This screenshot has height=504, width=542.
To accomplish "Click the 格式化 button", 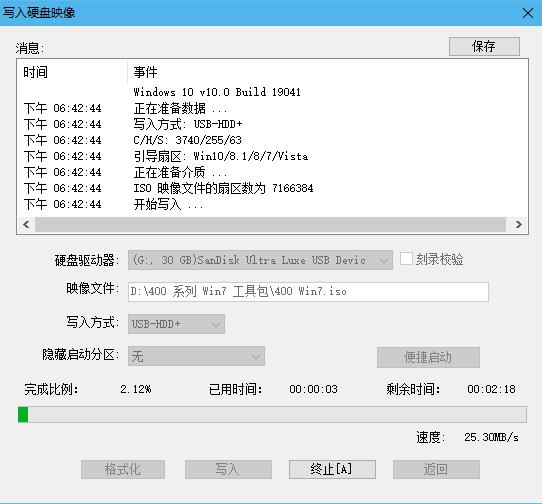I will 123,469.
